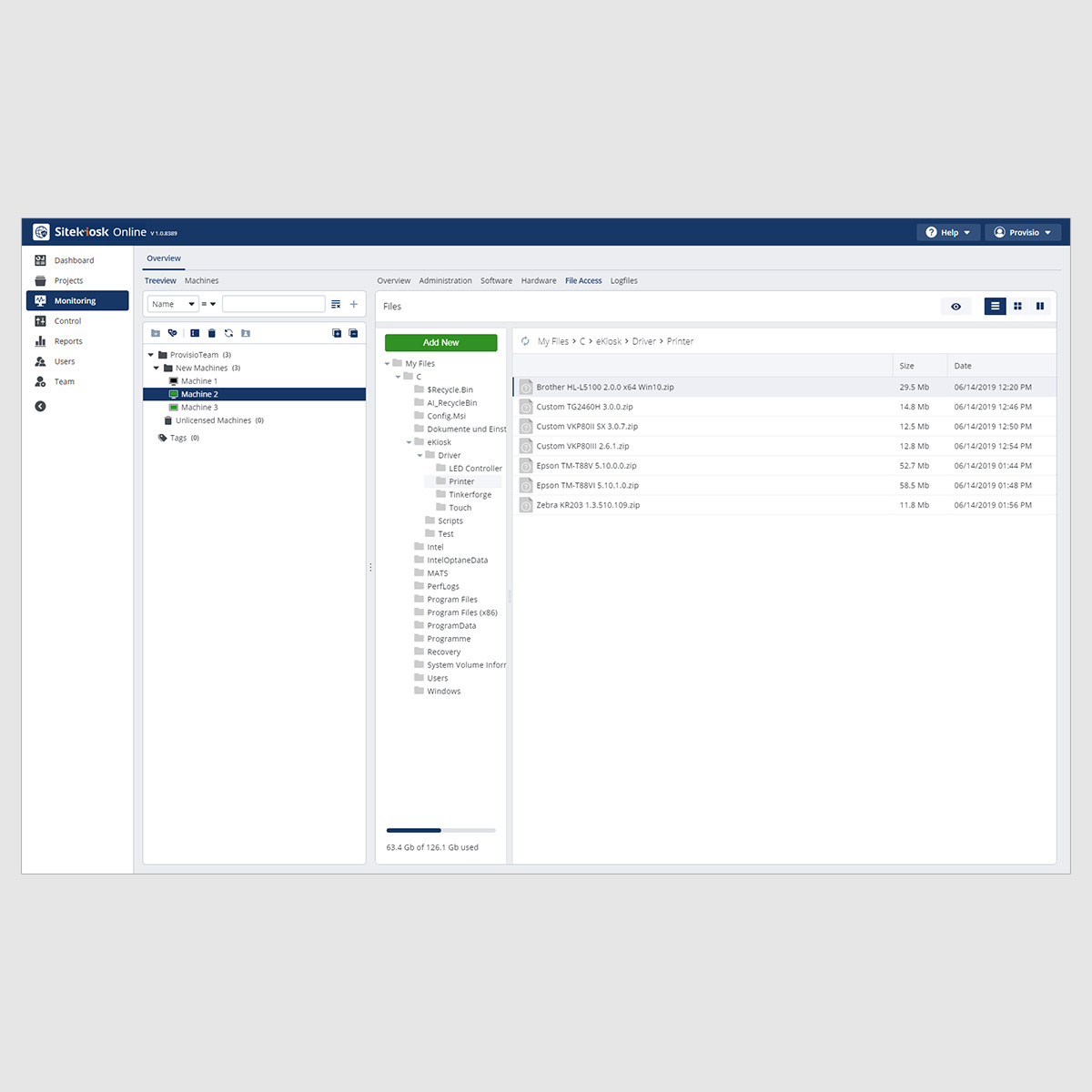This screenshot has width=1092, height=1092.
Task: Open the Name filter dropdown
Action: click(x=173, y=304)
